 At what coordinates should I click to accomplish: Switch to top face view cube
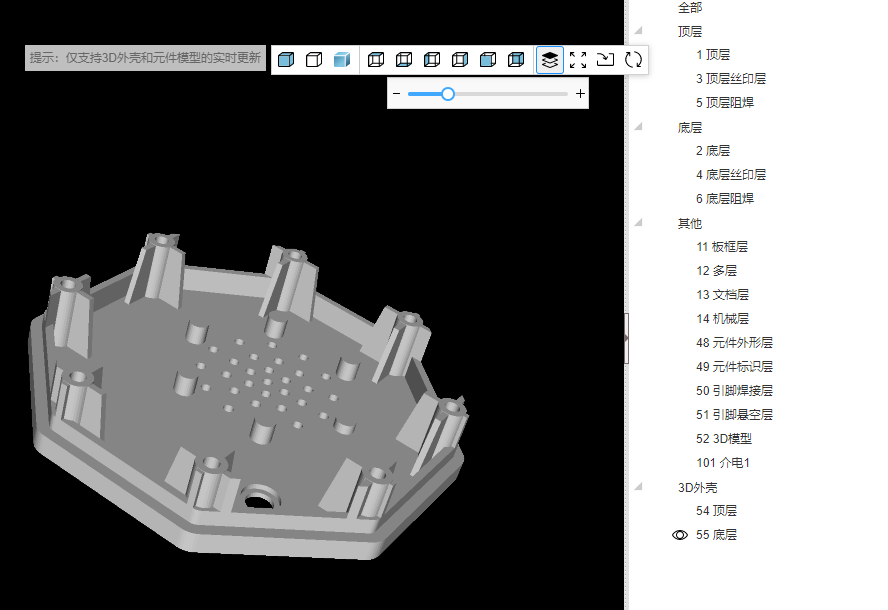(x=375, y=59)
